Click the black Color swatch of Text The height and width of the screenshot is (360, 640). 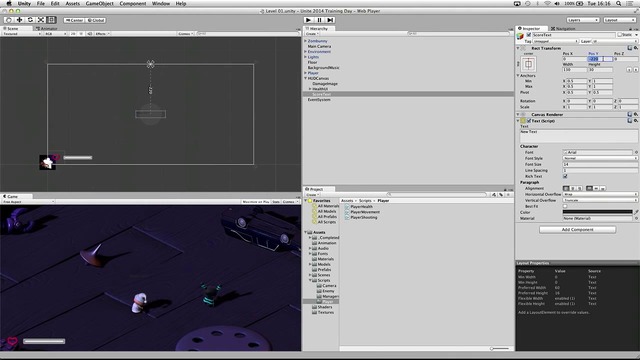pyautogui.click(x=598, y=212)
